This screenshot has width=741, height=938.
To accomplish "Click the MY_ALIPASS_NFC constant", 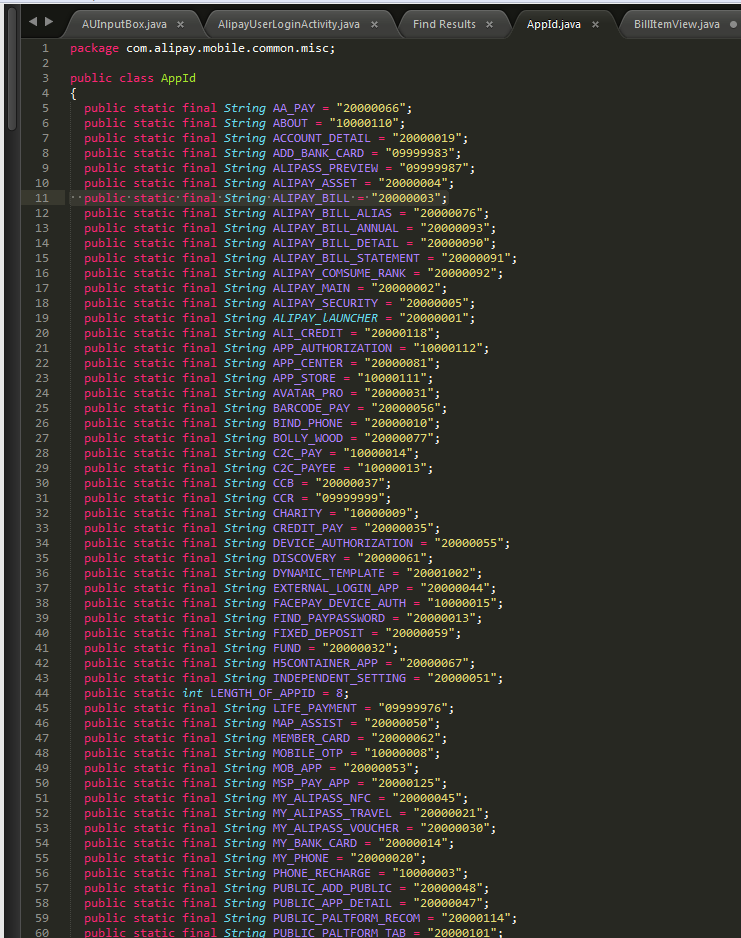I will [322, 798].
